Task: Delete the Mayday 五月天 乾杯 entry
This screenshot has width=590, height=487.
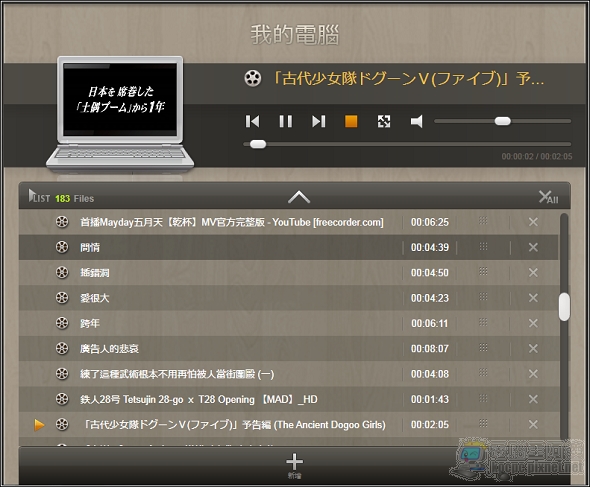Action: (x=533, y=222)
